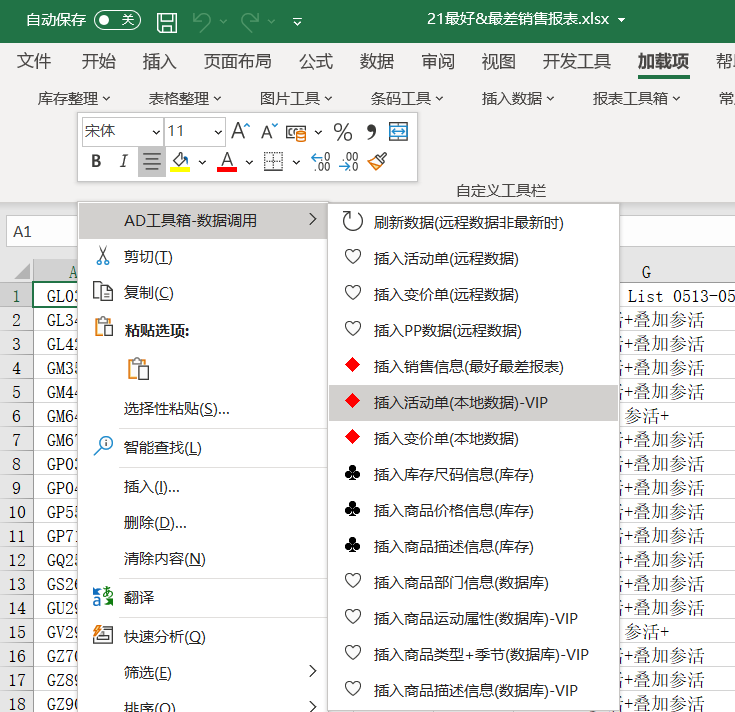Select 刷新数据(远程数据非最新时) submenu item
This screenshot has height=712, width=735.
coord(473,223)
